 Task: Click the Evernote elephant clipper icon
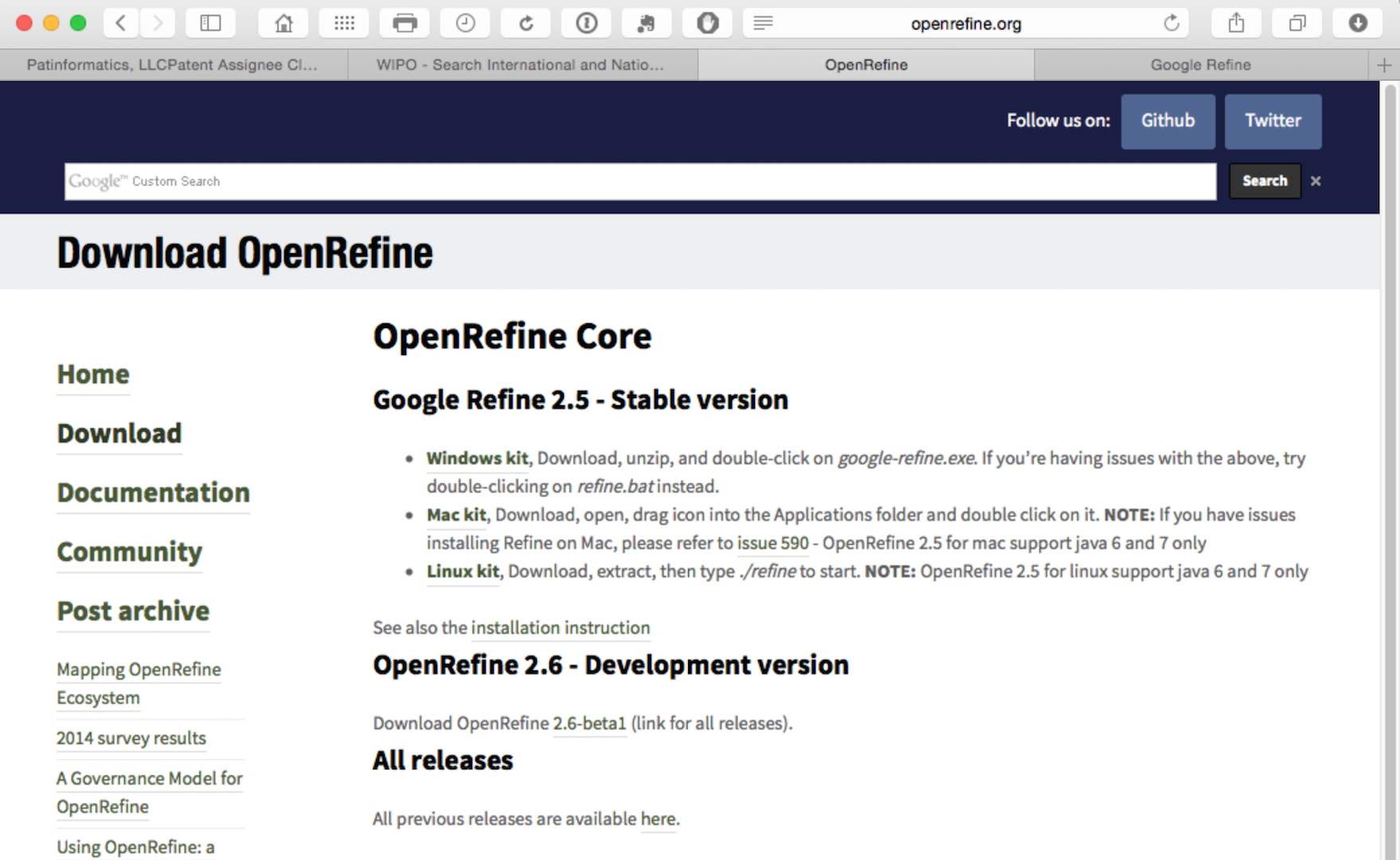coord(647,23)
